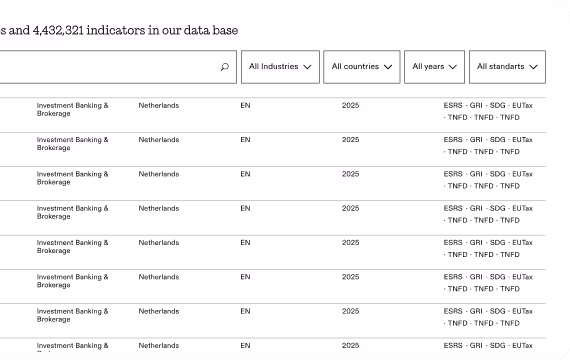Click 2025 in the last partially visible row

pos(350,345)
